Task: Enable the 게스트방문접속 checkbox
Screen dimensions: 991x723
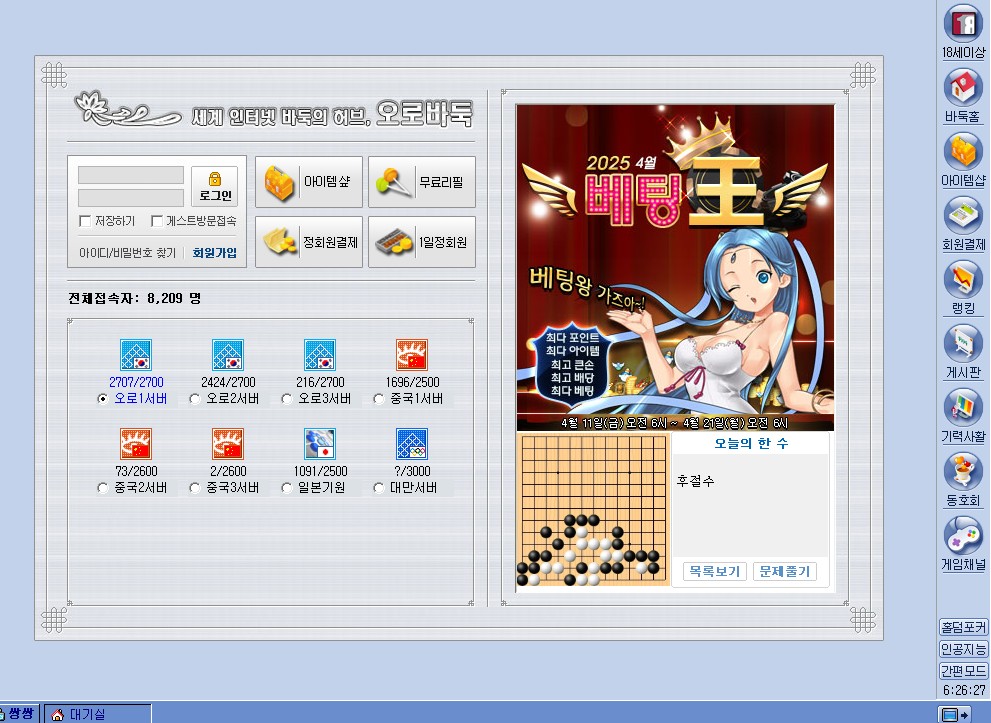Action: pos(157,221)
